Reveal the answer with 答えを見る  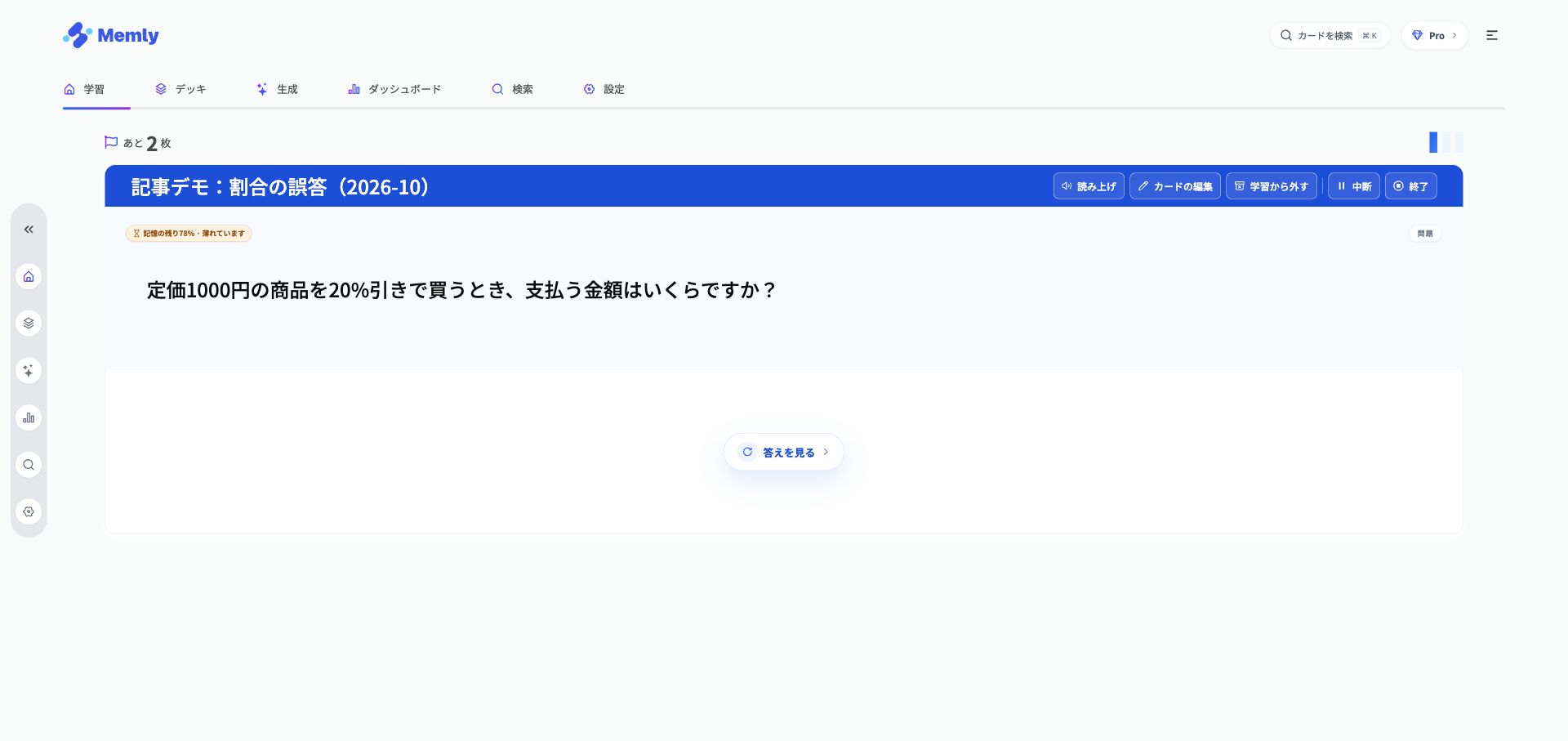pos(784,452)
